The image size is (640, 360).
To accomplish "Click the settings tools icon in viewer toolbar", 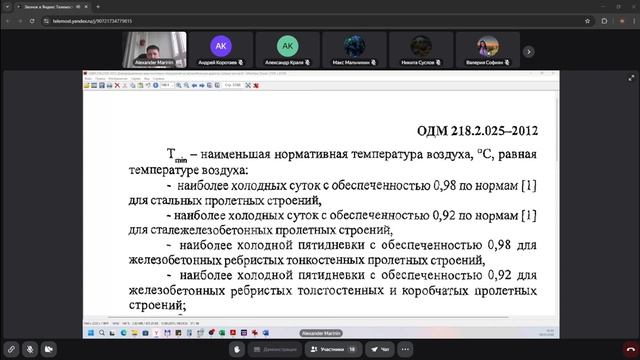I will pos(248,85).
